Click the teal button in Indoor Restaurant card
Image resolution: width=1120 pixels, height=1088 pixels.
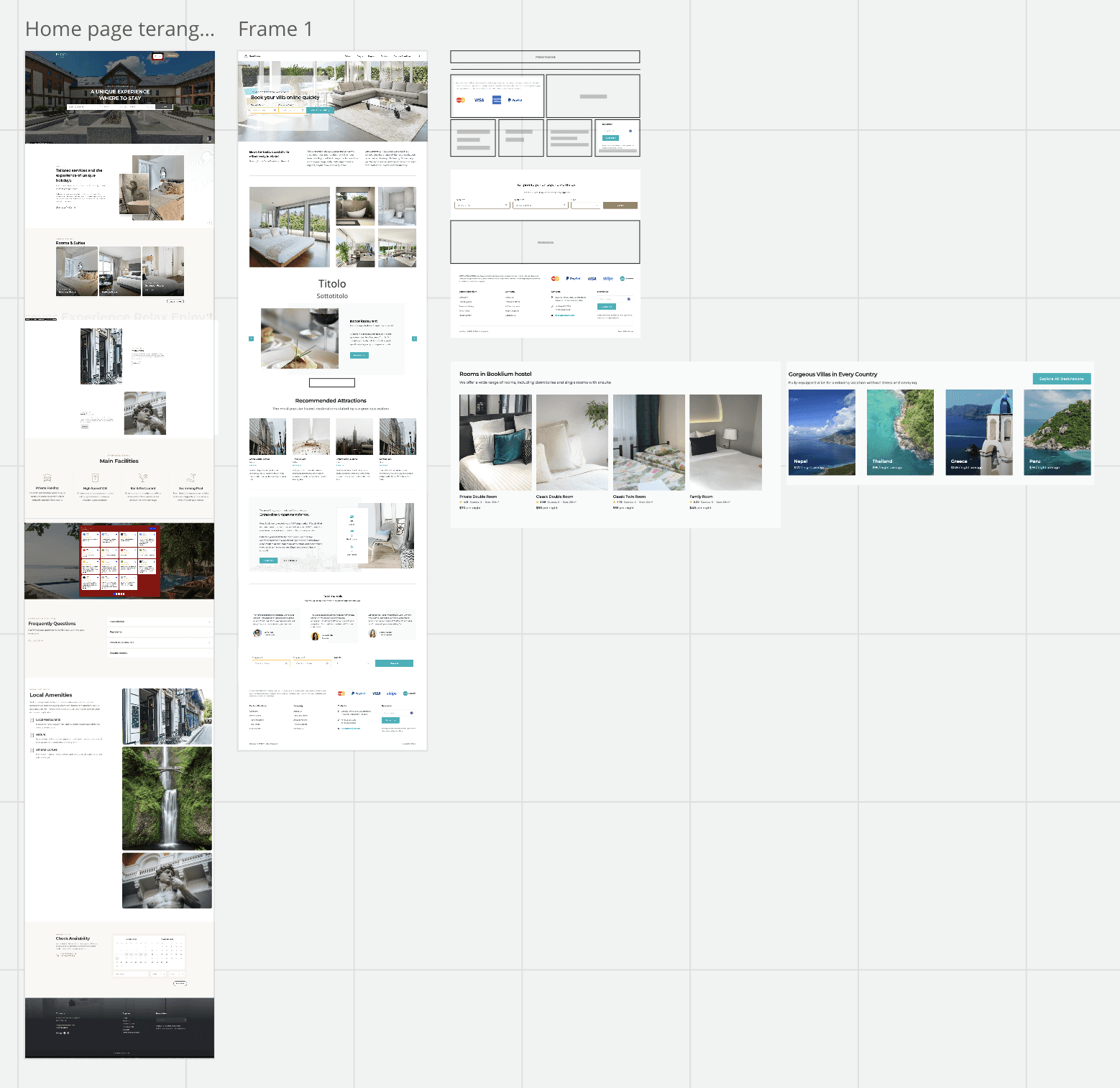359,355
